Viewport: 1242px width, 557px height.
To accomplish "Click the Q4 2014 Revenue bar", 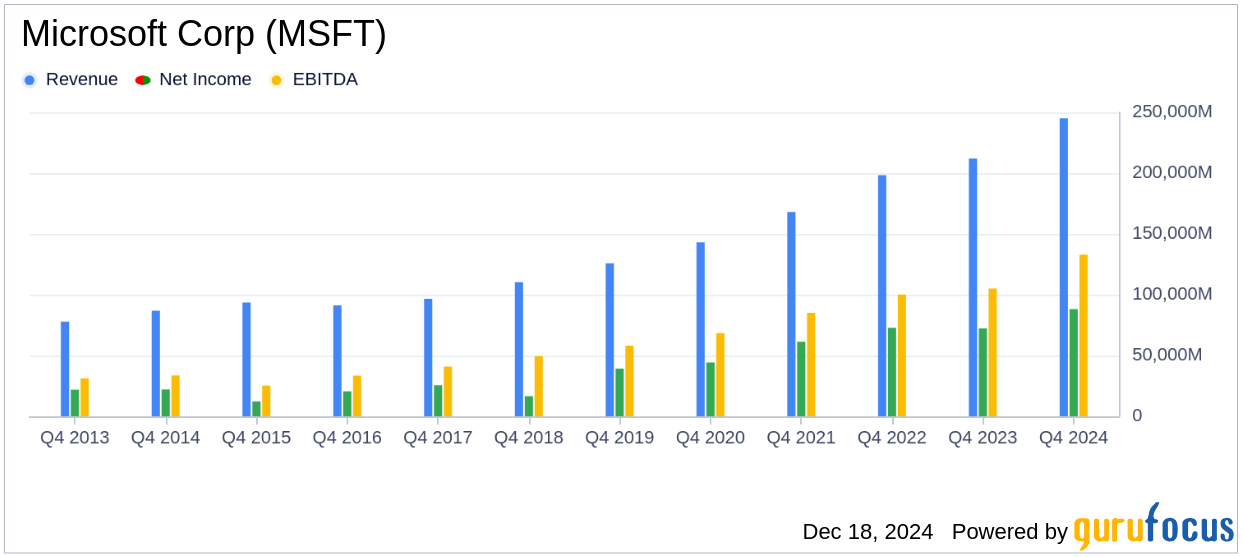I will [x=156, y=364].
